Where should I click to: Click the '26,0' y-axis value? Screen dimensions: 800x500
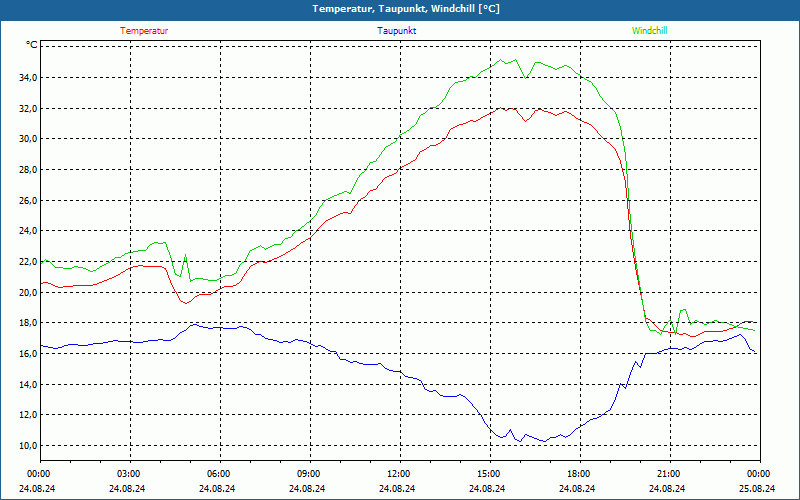click(x=28, y=201)
